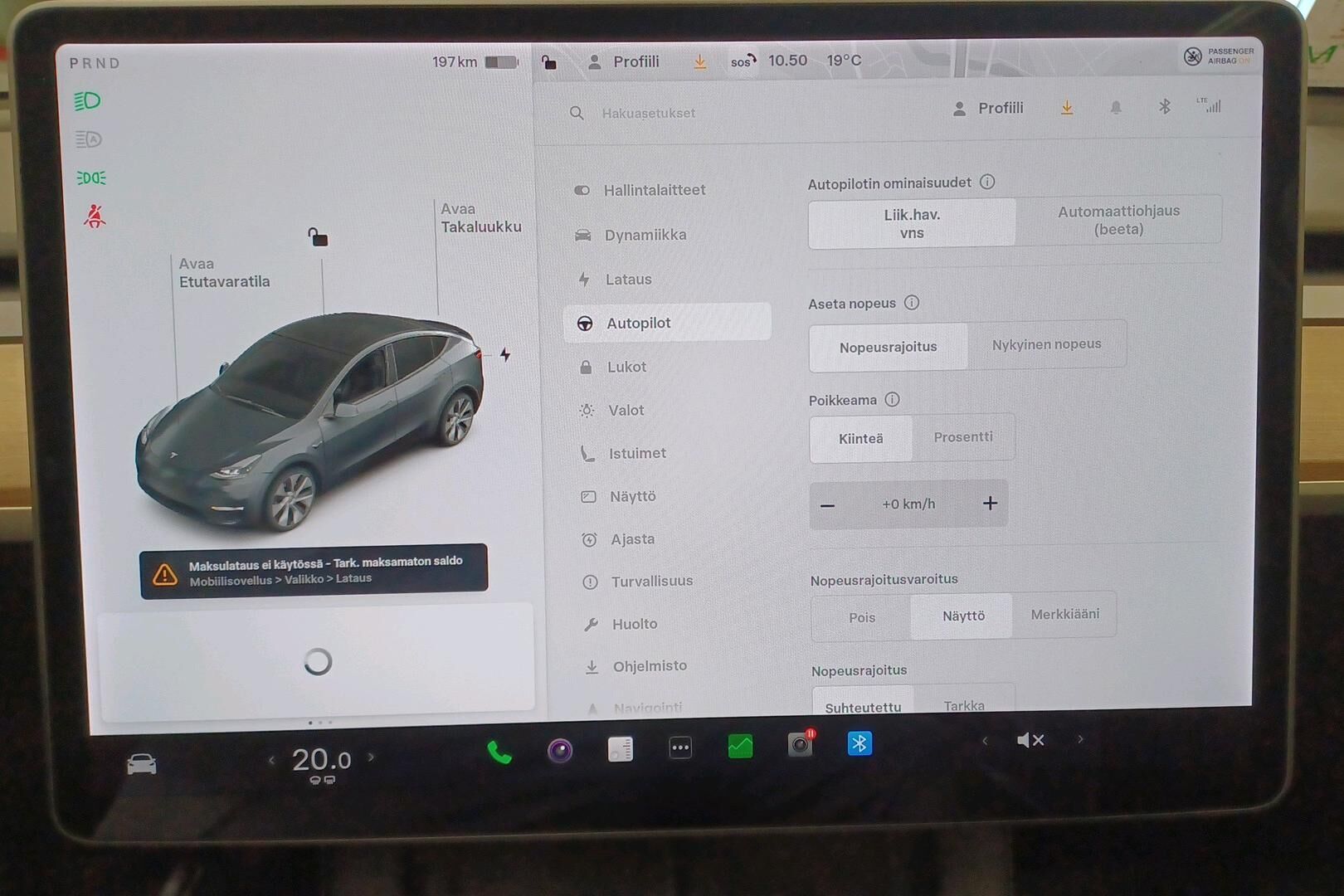Tap the 20.0 cabin temperature display
Screen dimensions: 1344x896
tap(321, 760)
